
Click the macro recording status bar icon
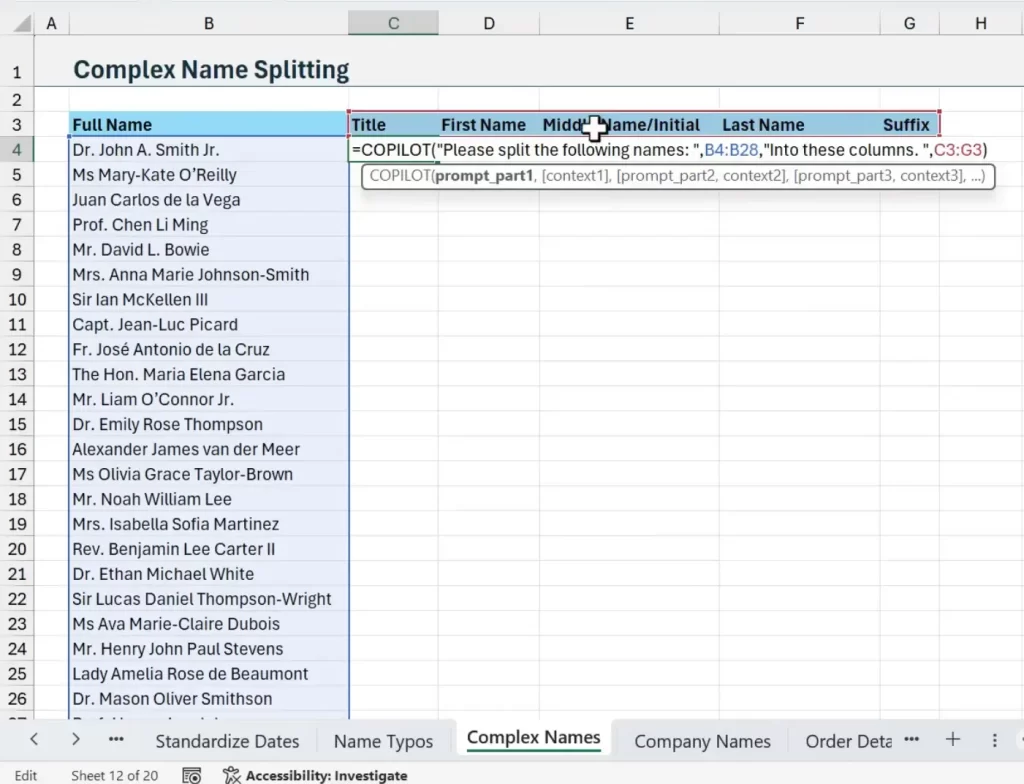[x=192, y=775]
